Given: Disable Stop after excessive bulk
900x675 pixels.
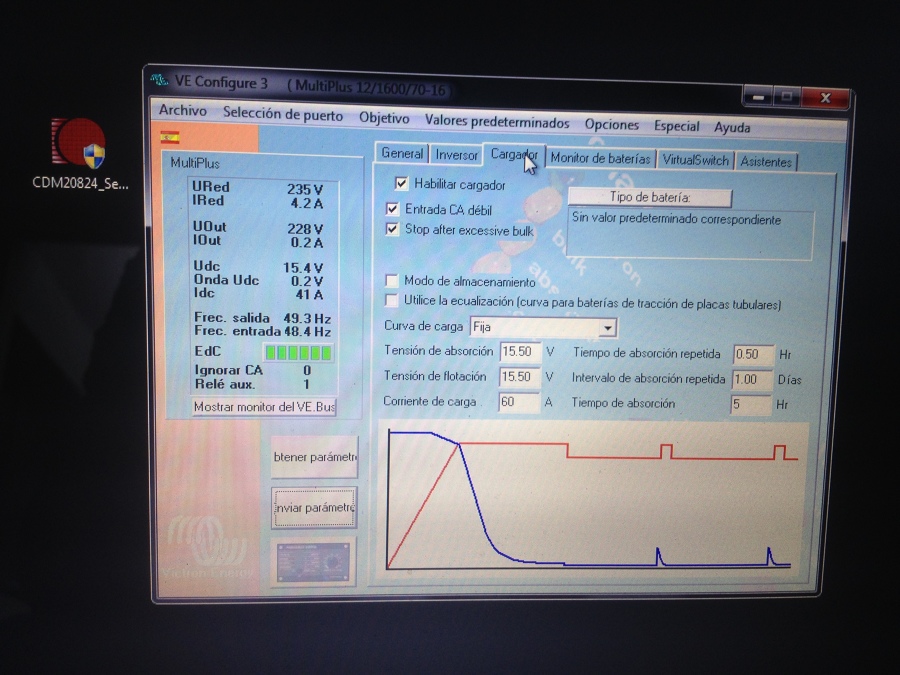Looking at the screenshot, I should pos(393,230).
